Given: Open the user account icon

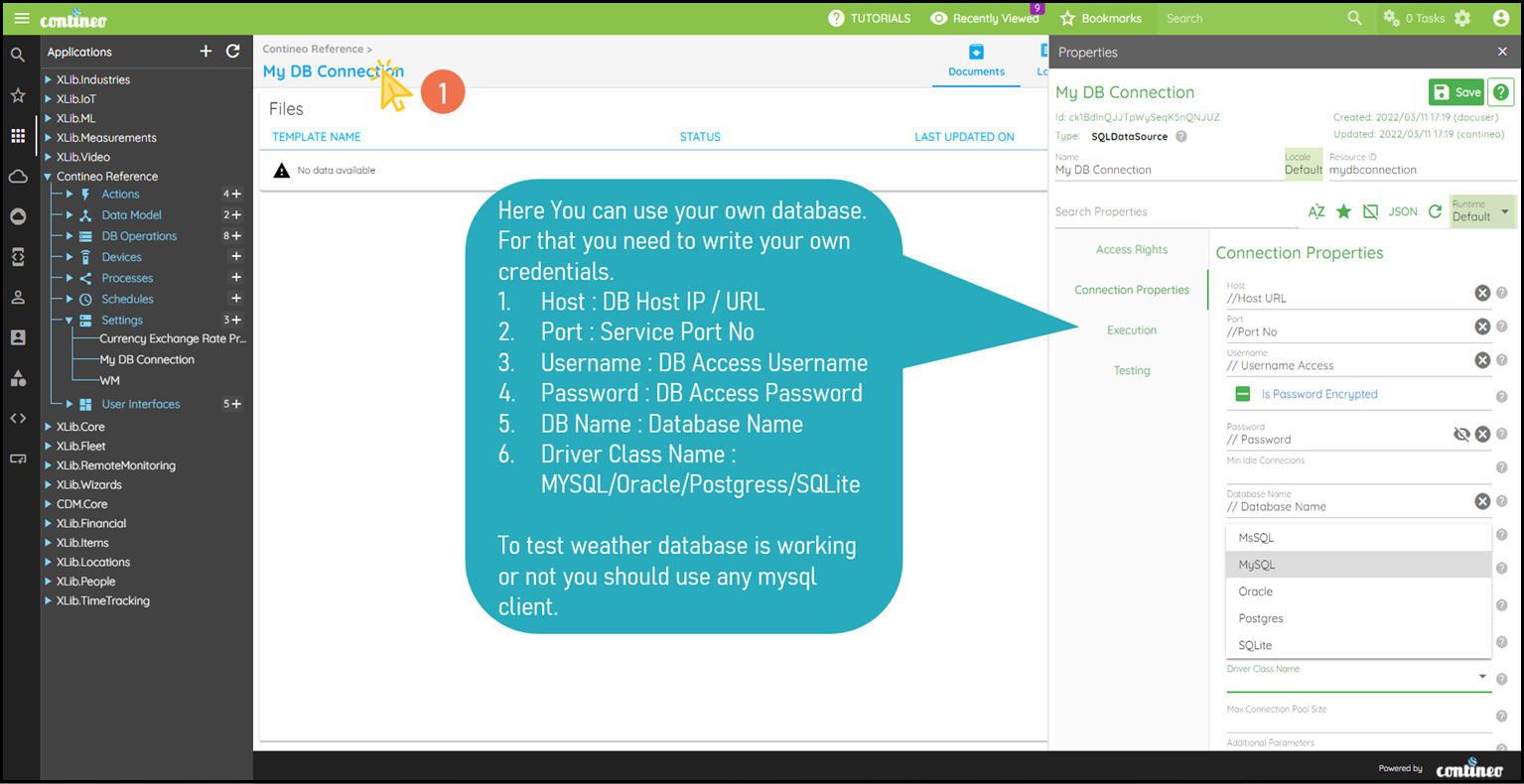Looking at the screenshot, I should click(1500, 18).
